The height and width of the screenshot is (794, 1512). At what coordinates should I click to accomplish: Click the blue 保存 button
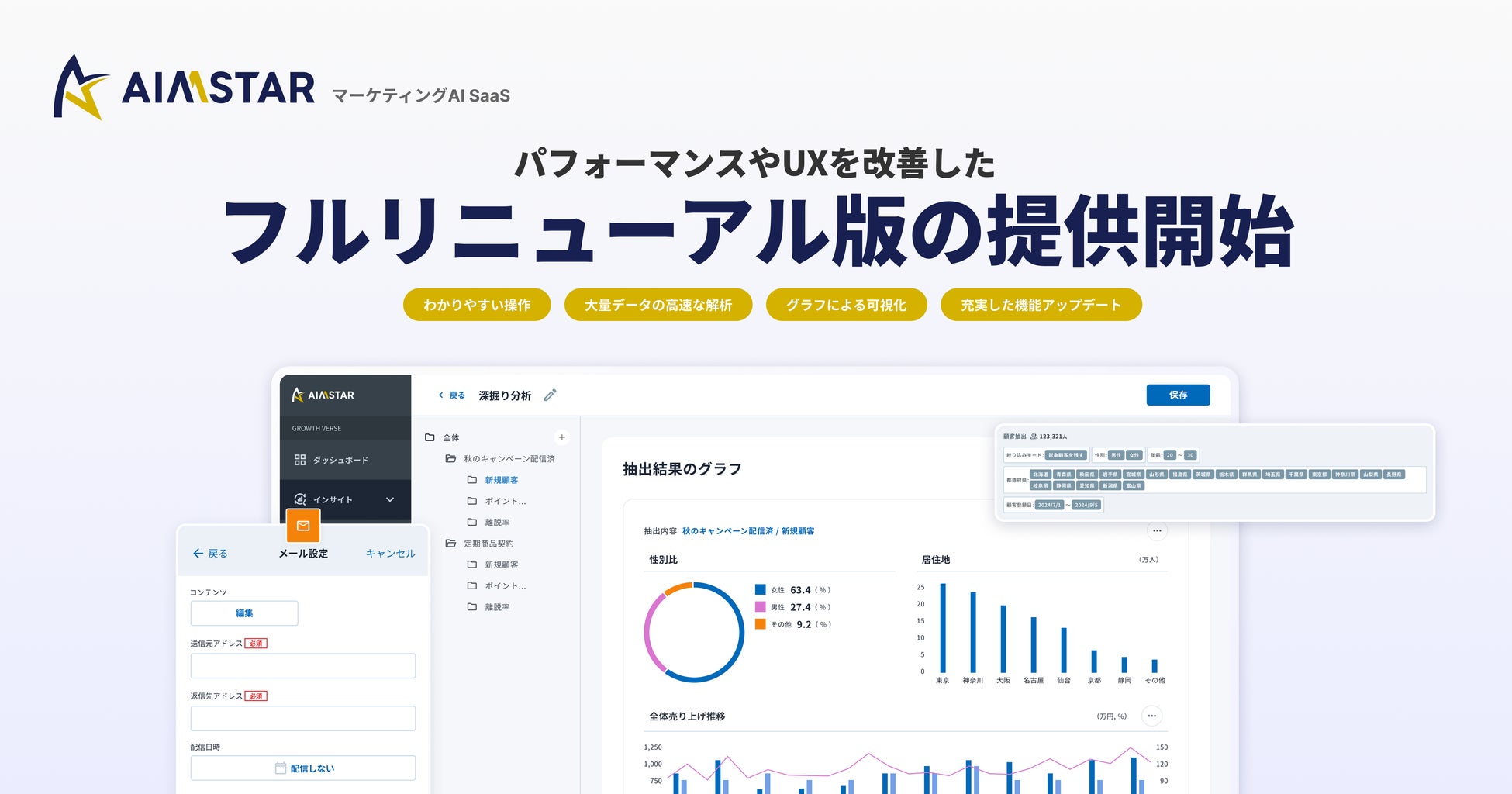[x=1178, y=395]
